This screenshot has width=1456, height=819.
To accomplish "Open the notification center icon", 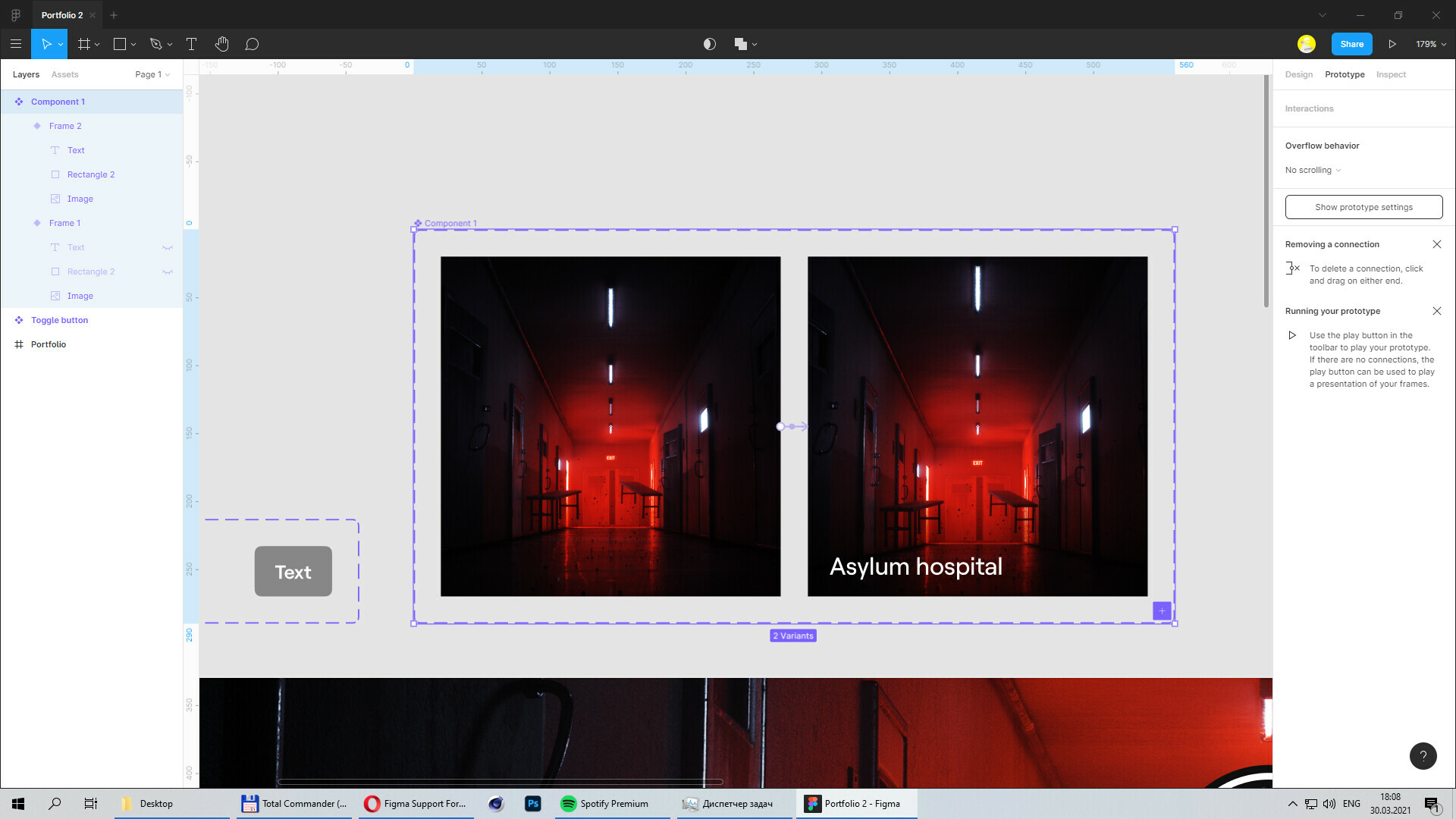I will (x=1432, y=804).
